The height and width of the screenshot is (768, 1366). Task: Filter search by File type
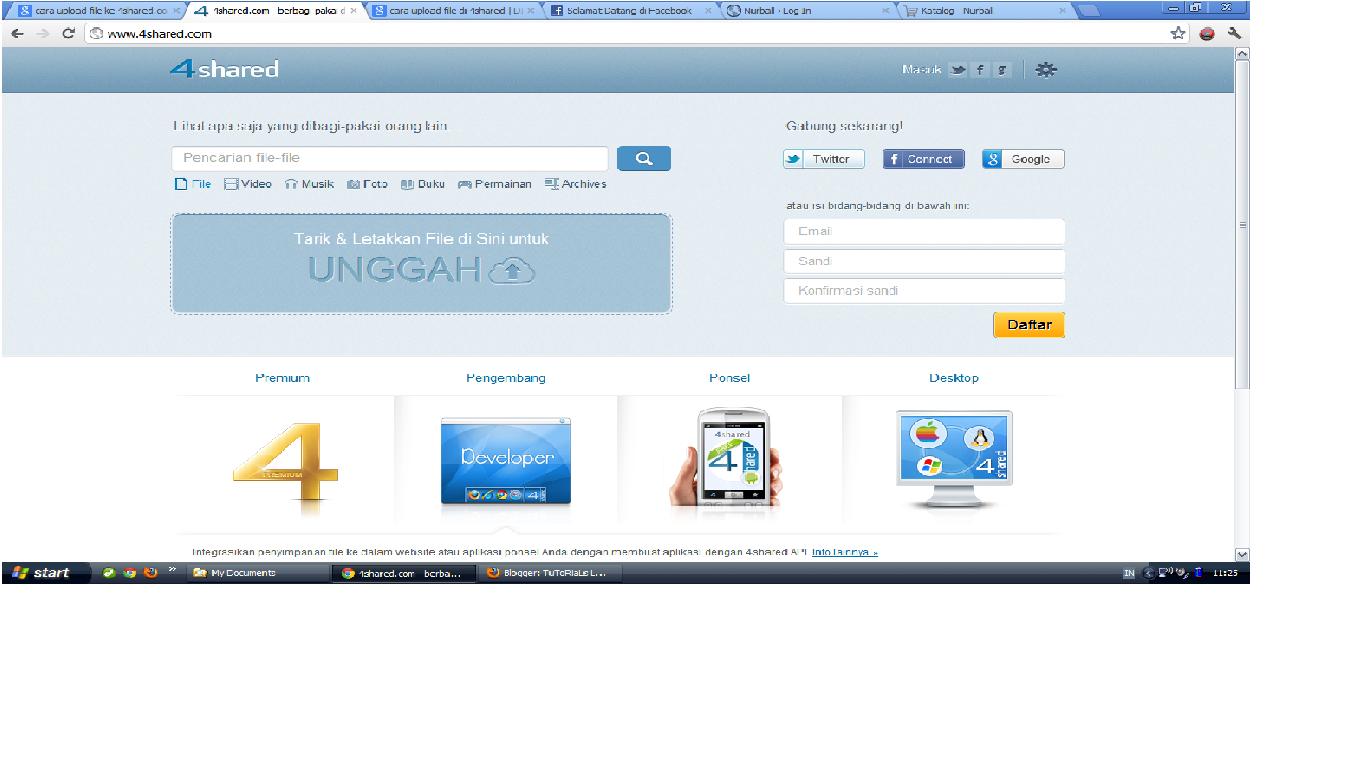[193, 184]
